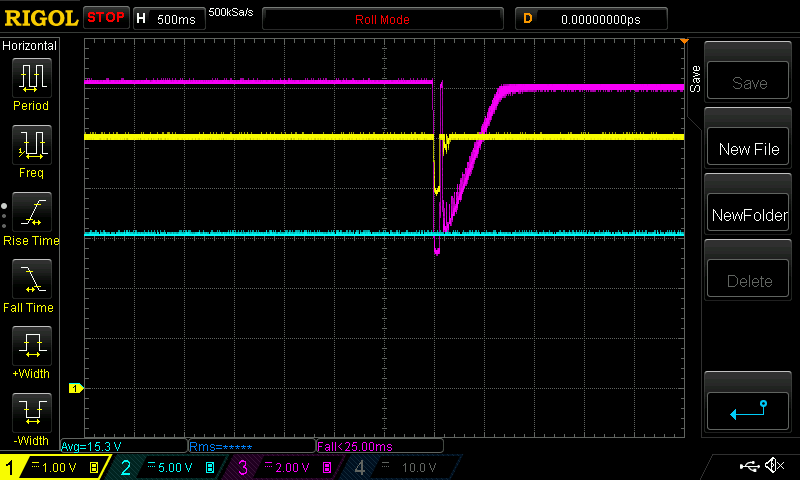
Task: Open the Horizontal measurement menu header
Action: (x=30, y=46)
